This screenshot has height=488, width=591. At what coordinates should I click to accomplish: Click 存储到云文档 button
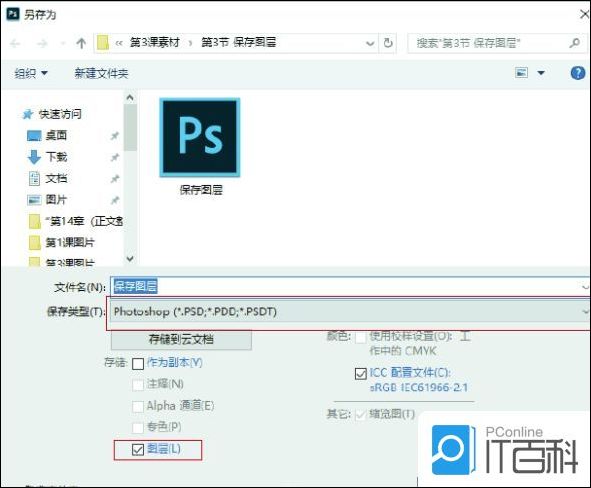point(181,340)
